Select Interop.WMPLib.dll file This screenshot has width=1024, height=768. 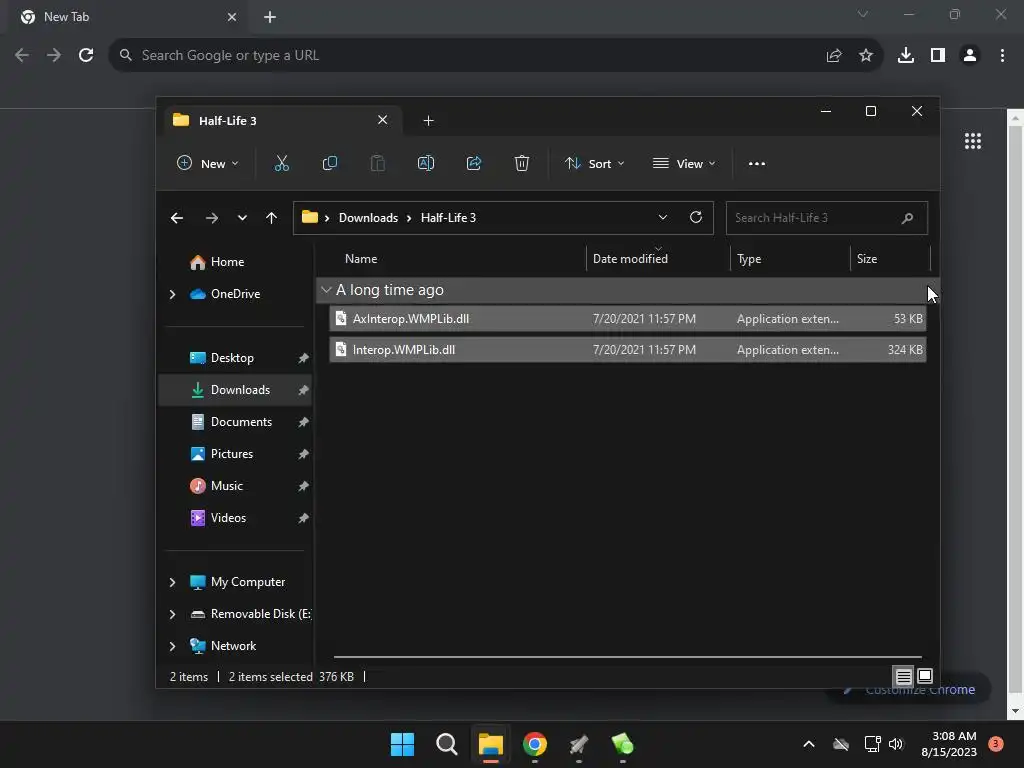click(628, 350)
